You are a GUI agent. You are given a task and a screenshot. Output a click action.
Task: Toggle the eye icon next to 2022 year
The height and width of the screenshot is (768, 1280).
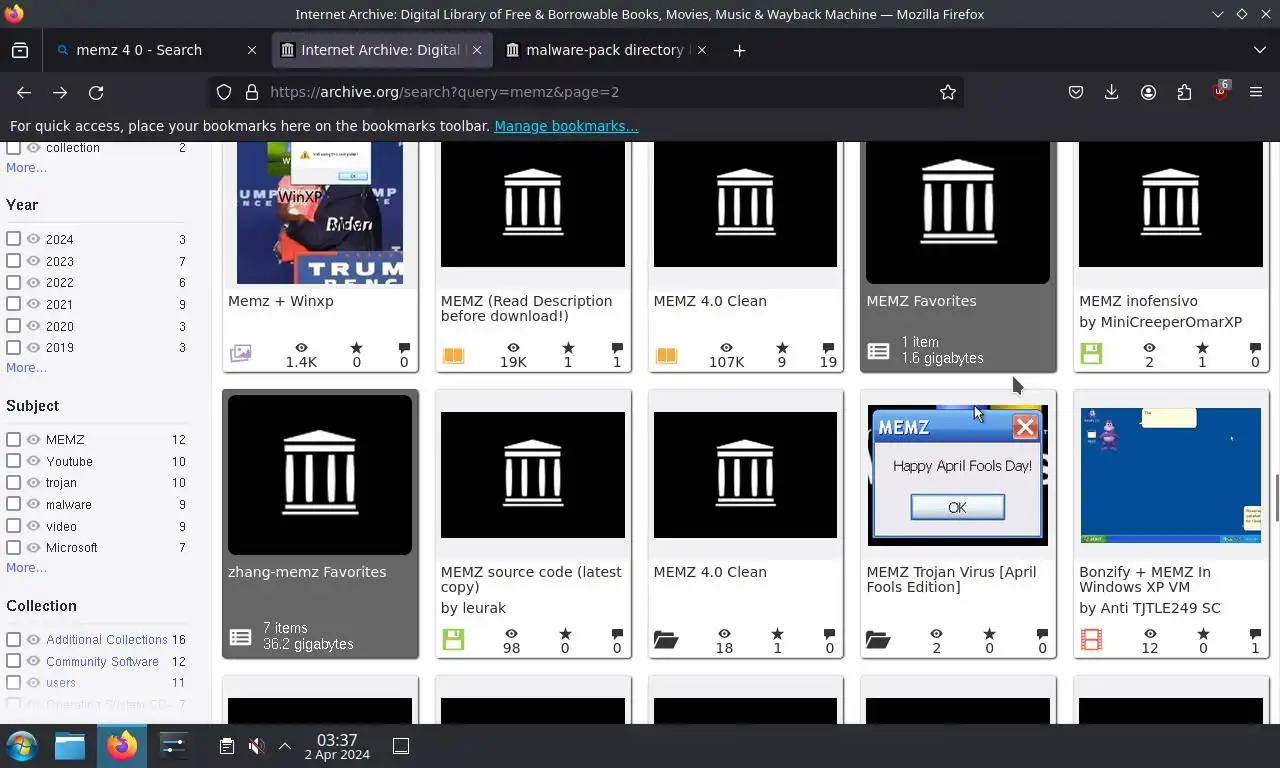[x=33, y=282]
